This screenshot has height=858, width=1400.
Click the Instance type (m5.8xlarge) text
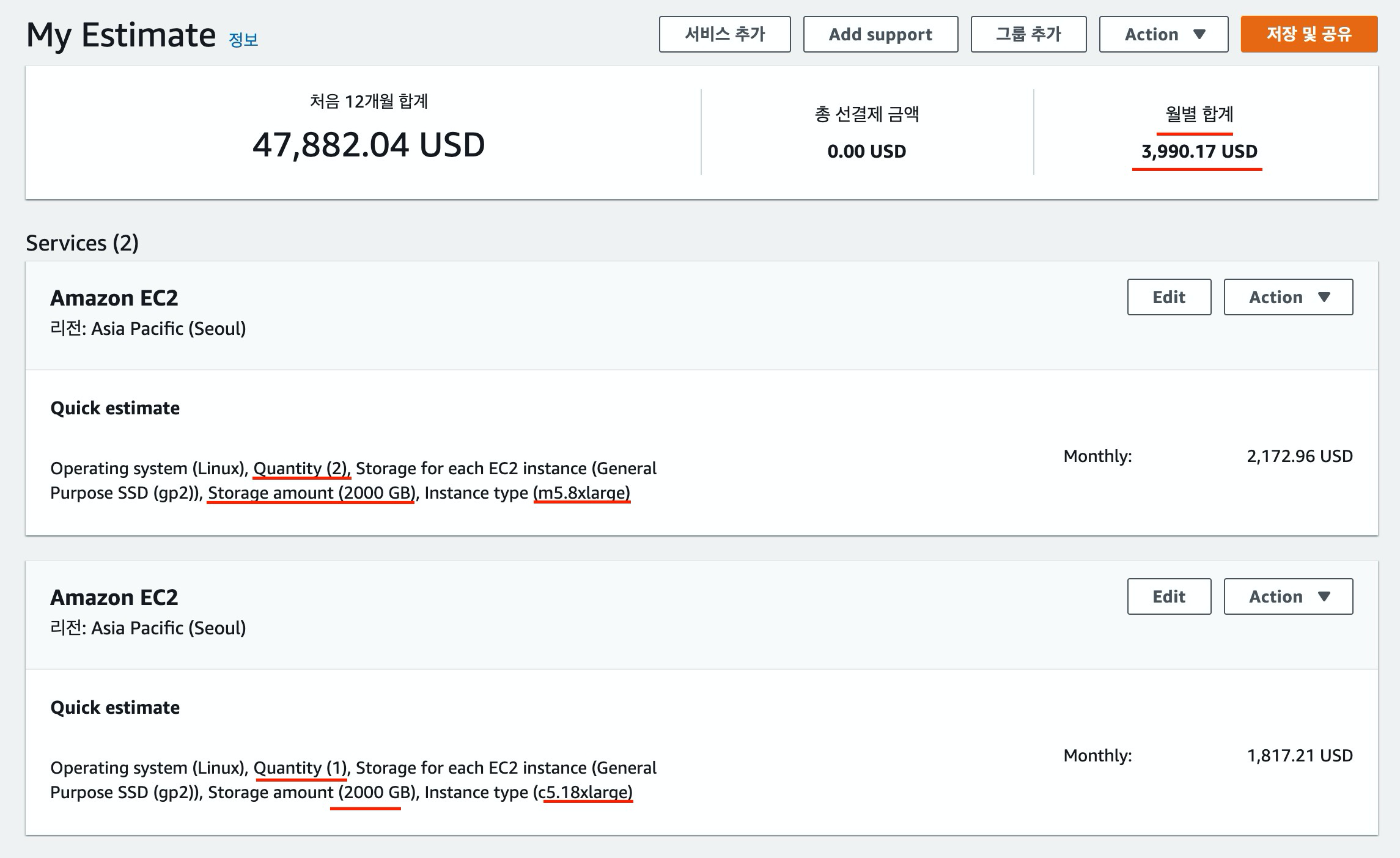coord(527,493)
